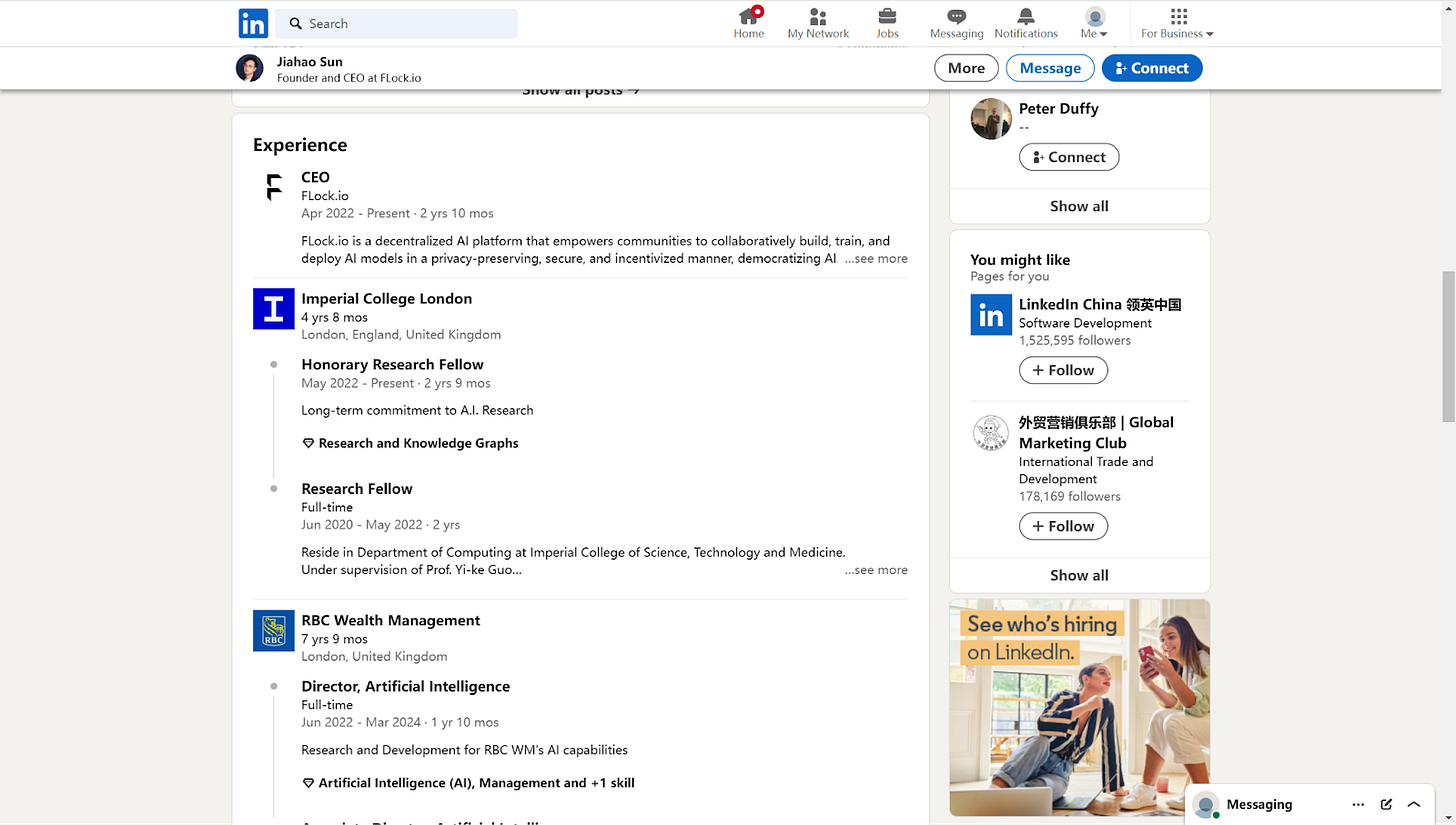1456x825 pixels.
Task: Click the LinkedIn logo icon
Action: click(253, 23)
